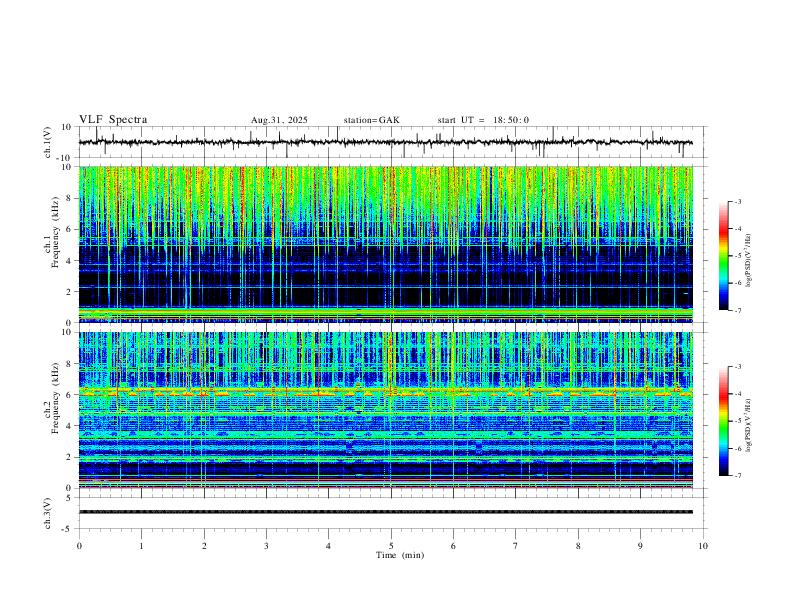Click the time axis tick label 10

click(703, 546)
